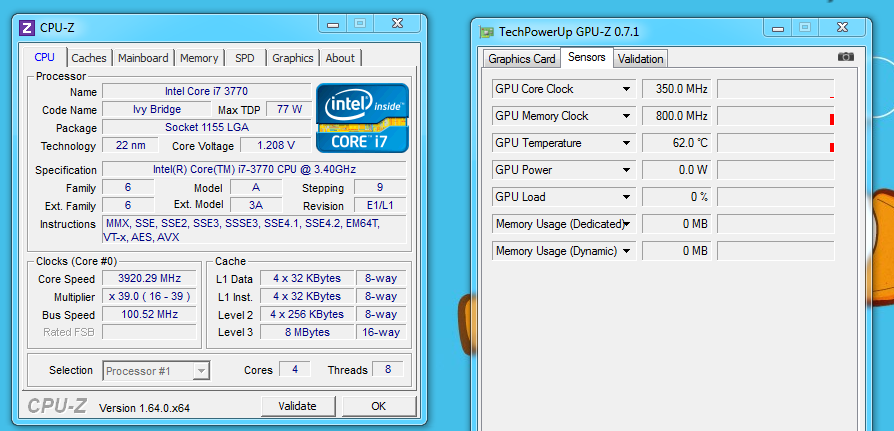The image size is (894, 431).
Task: Click the GPU Core Clock history graph
Action: point(775,89)
